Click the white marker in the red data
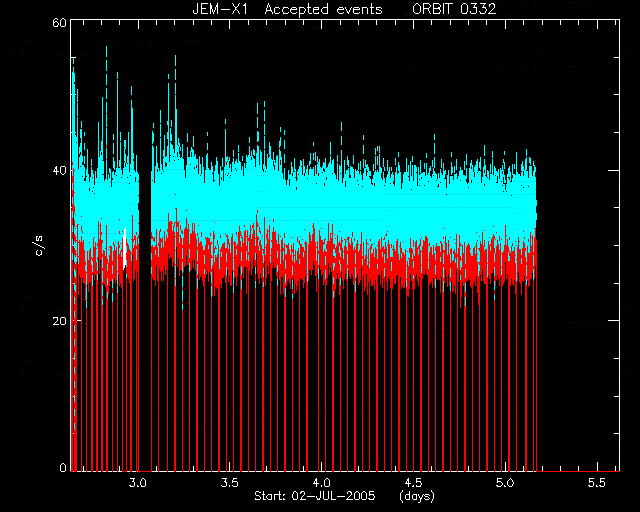This screenshot has width=640, height=512. (124, 248)
